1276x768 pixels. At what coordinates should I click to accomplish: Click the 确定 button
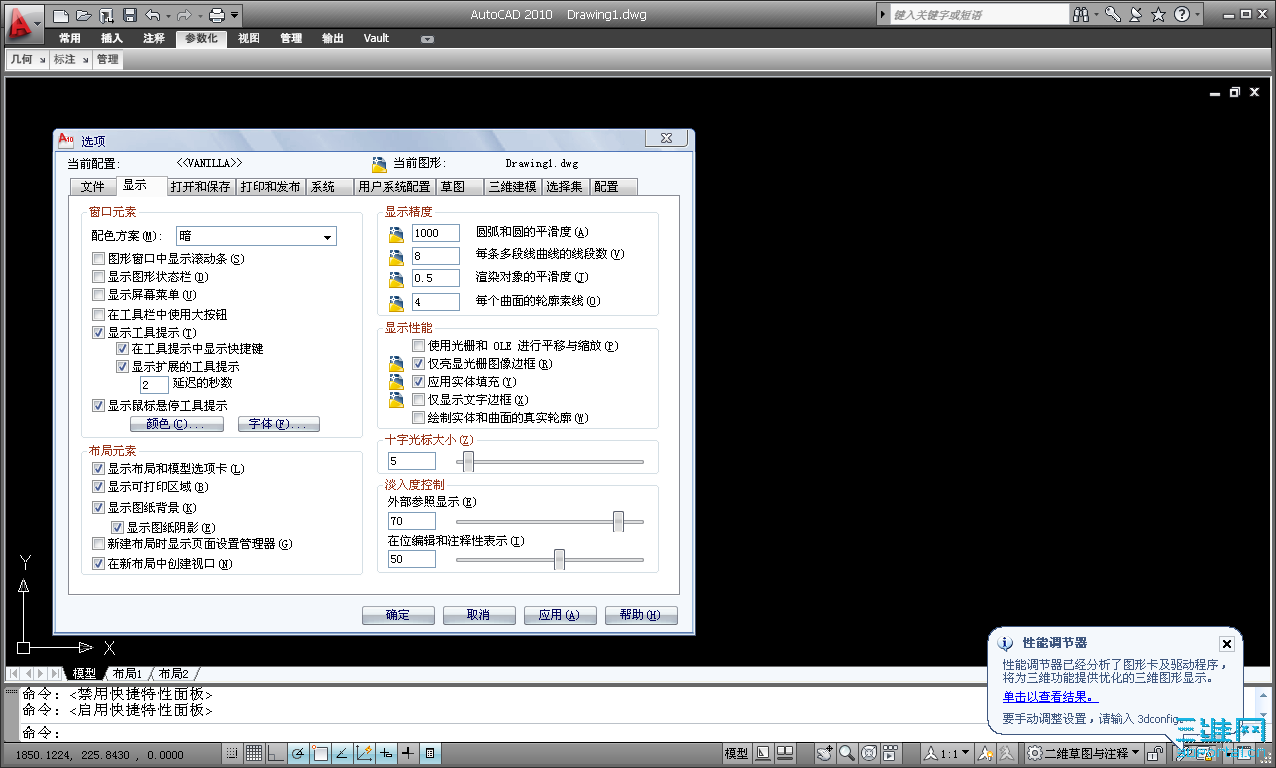[x=398, y=615]
